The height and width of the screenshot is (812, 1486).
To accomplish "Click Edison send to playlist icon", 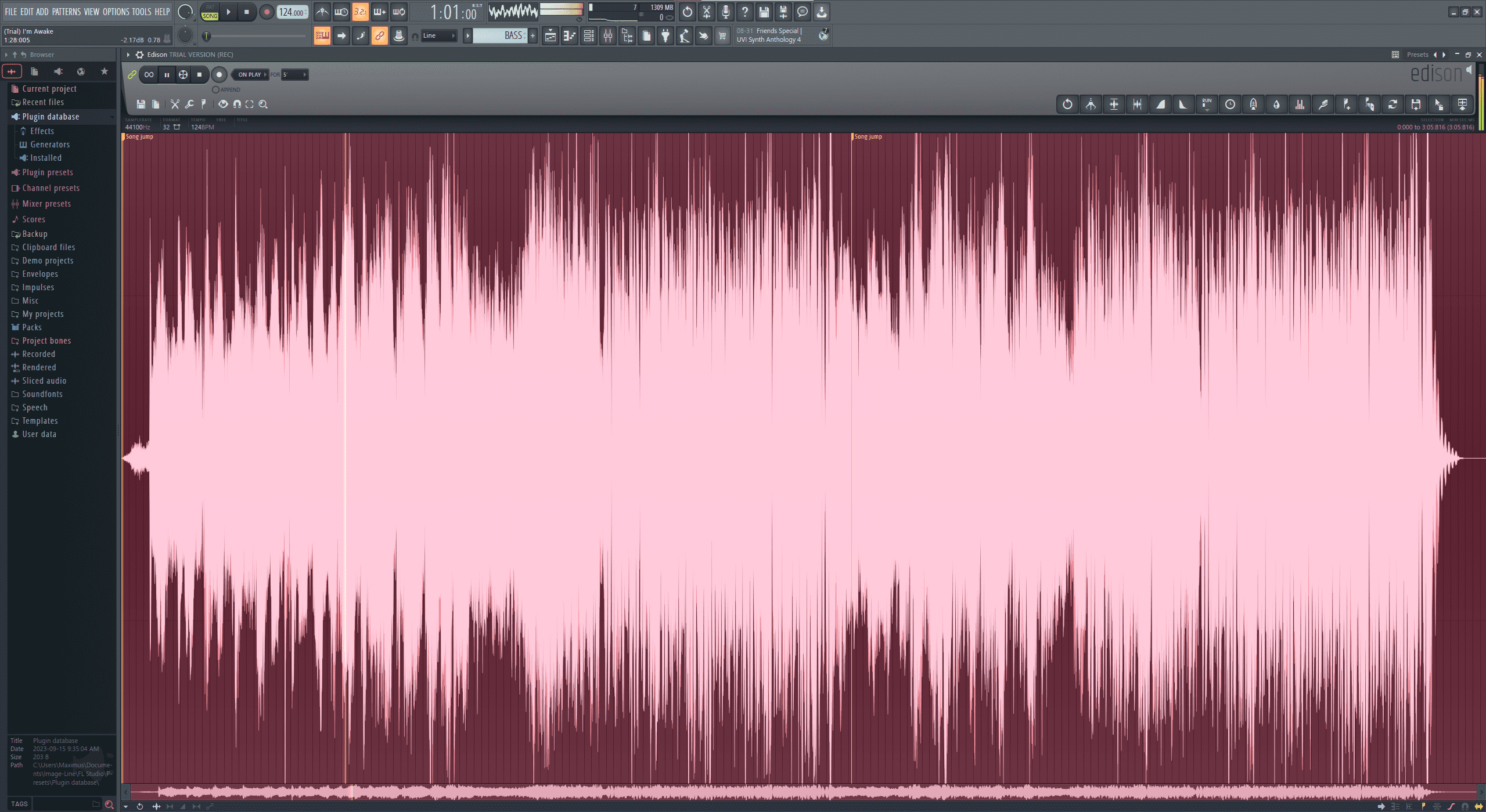I will point(1462,104).
